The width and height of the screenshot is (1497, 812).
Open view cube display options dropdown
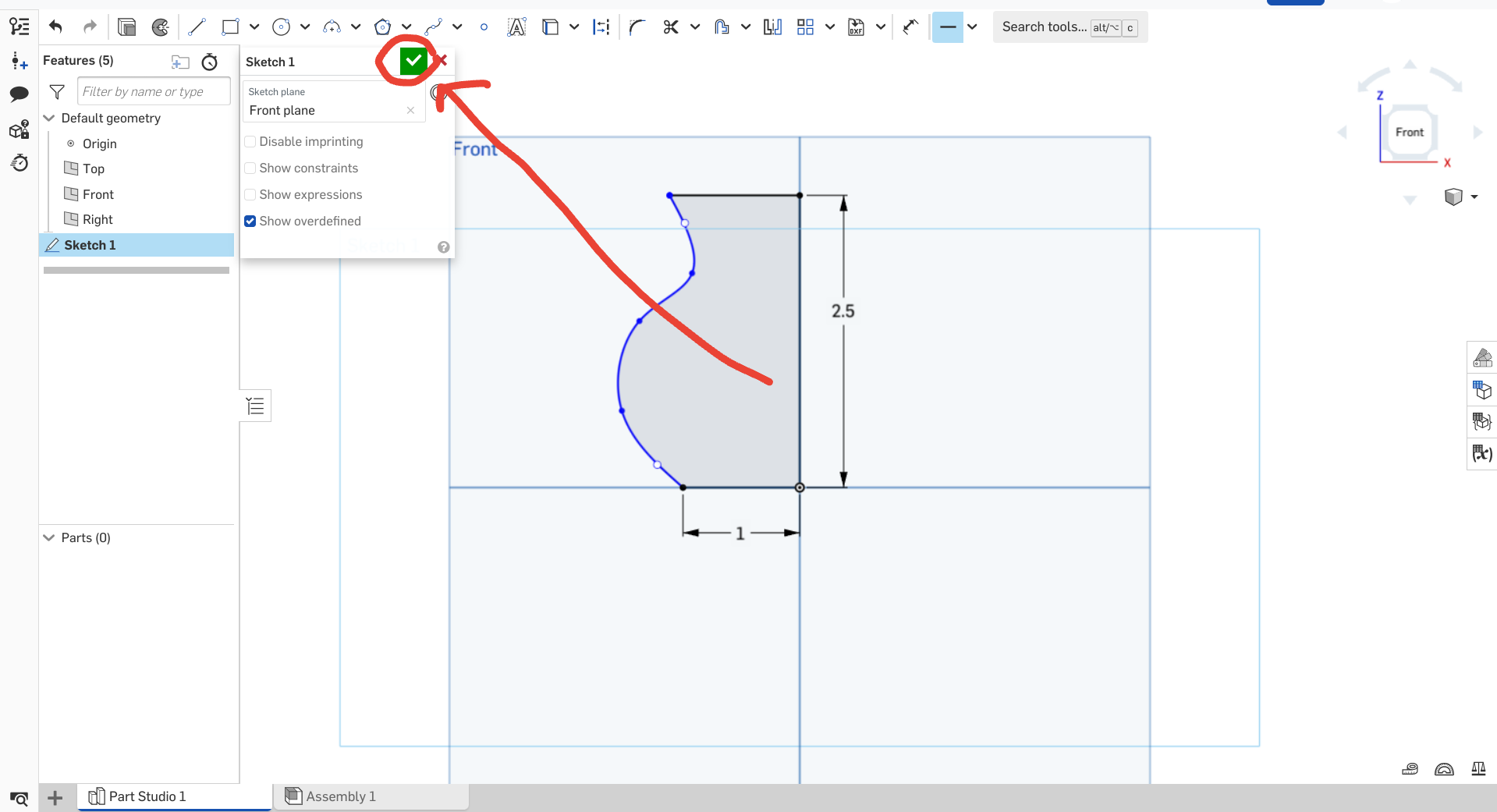click(x=1474, y=197)
